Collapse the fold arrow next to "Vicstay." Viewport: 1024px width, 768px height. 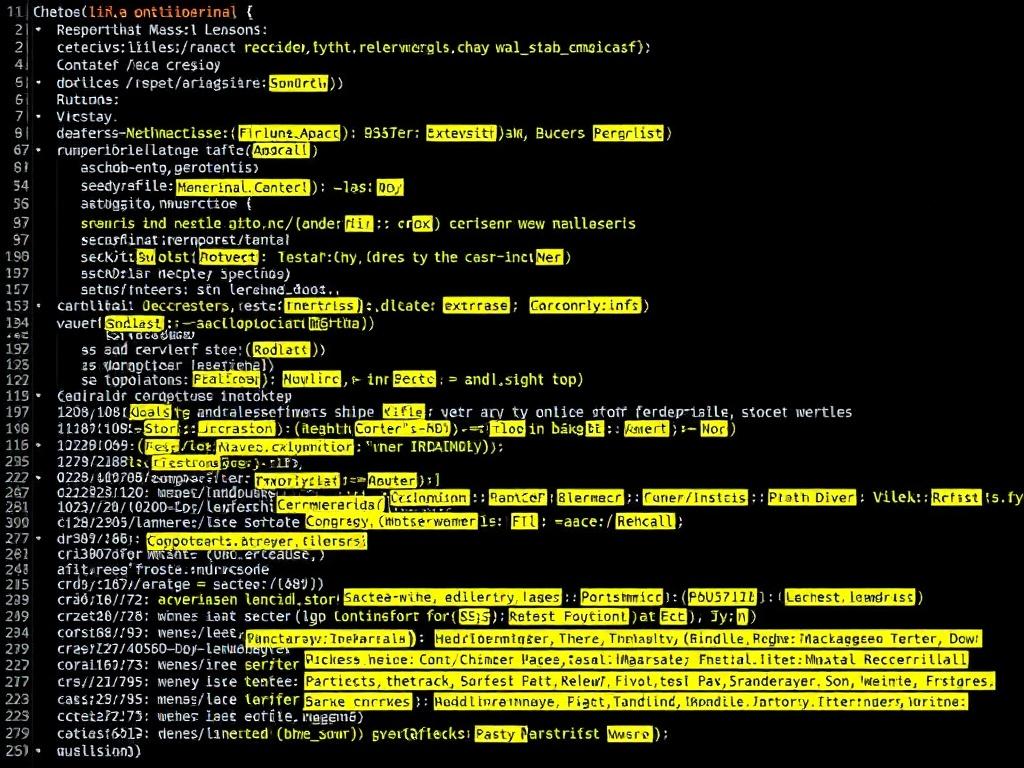[38, 116]
